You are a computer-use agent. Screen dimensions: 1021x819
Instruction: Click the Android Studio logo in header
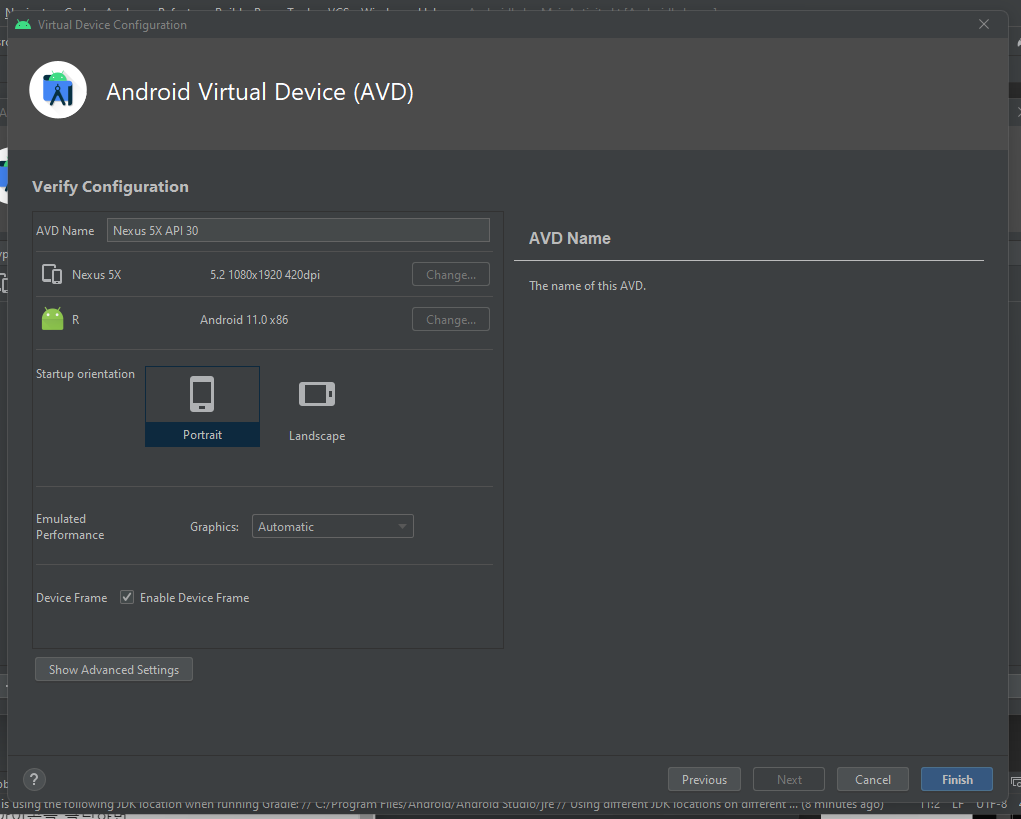tap(58, 90)
